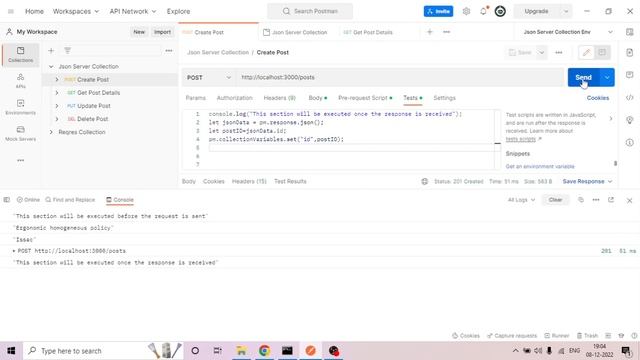Open console more options ellipsis
The width and height of the screenshot is (640, 360).
coord(596,200)
